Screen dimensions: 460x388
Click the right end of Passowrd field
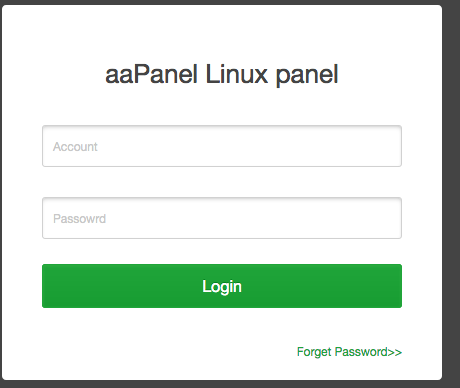tap(390, 218)
